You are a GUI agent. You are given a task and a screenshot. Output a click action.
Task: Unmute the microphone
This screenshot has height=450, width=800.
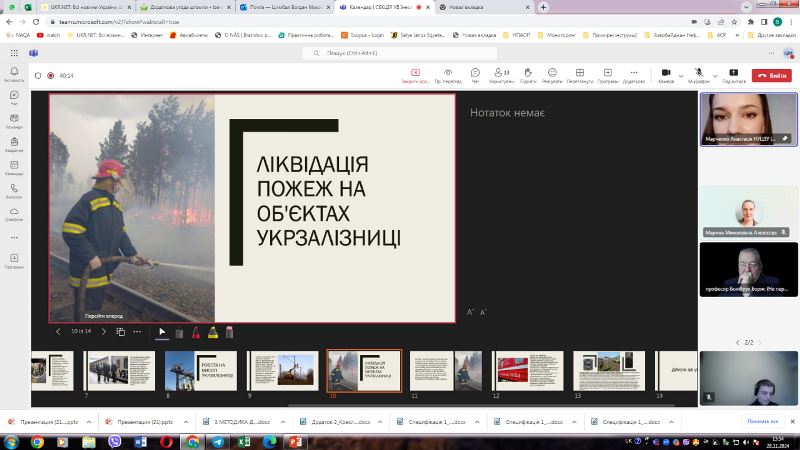[x=698, y=76]
